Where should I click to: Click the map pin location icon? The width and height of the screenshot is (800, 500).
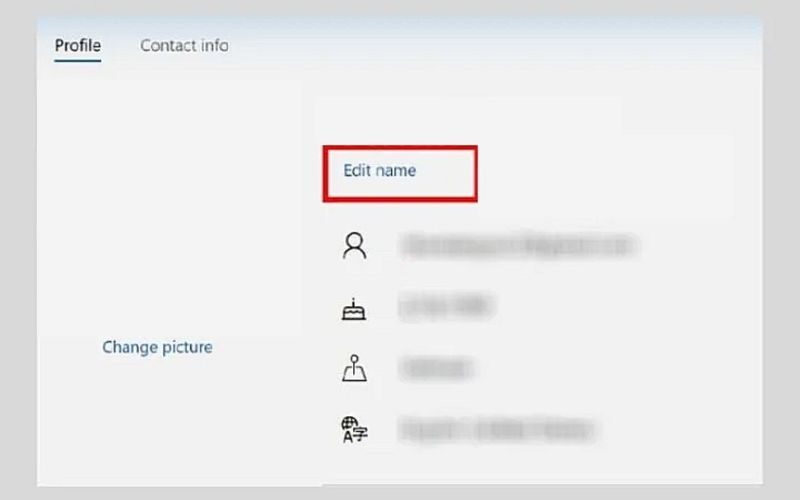click(354, 368)
